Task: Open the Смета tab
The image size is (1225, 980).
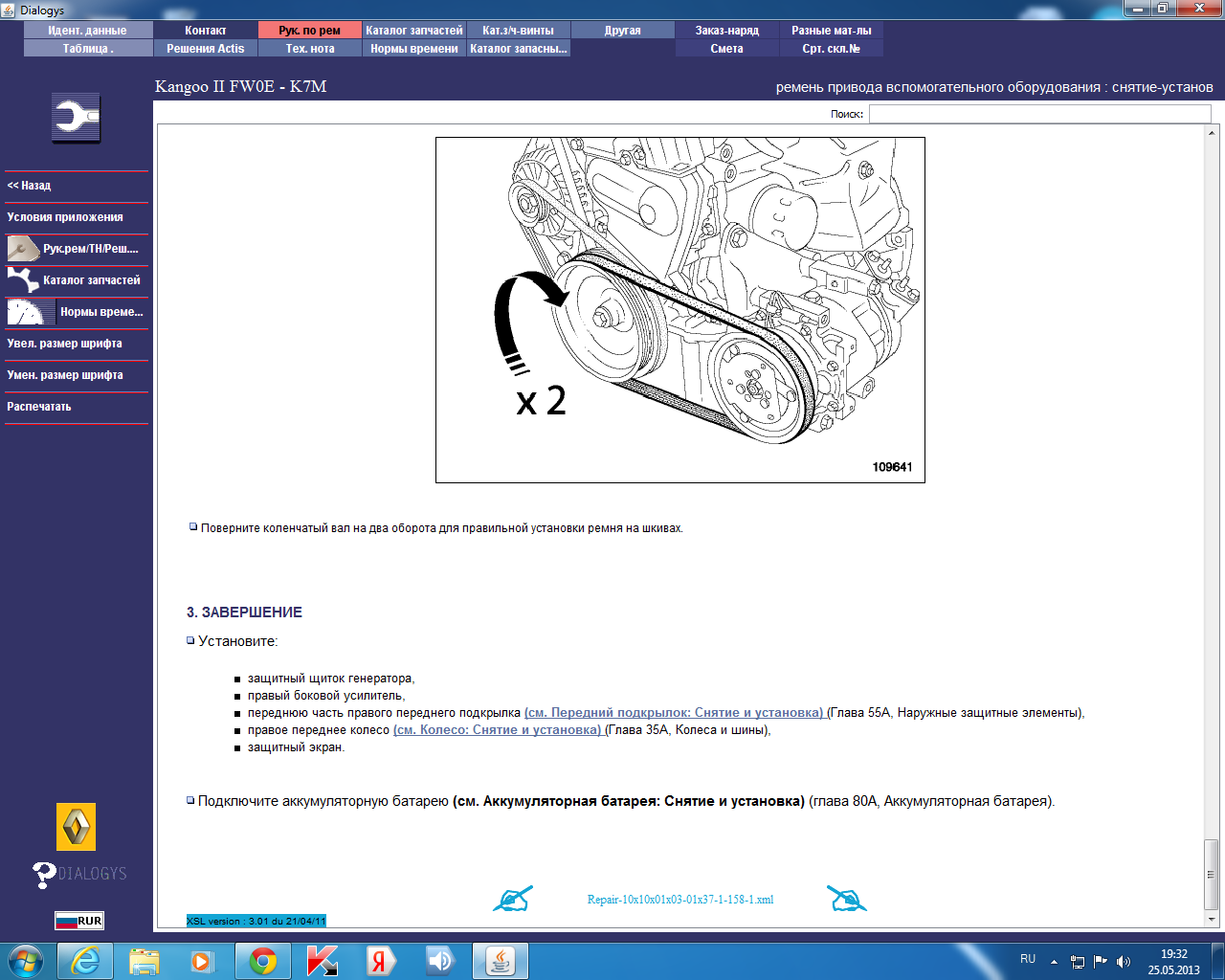Action: pos(727,49)
